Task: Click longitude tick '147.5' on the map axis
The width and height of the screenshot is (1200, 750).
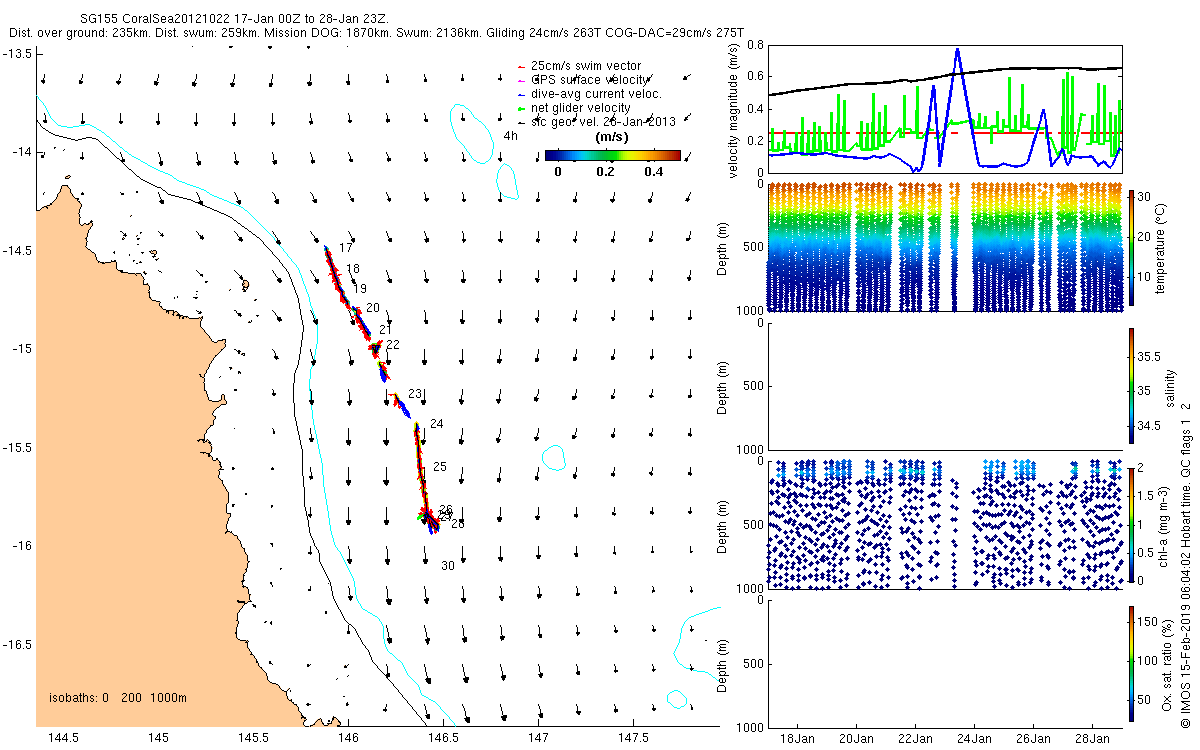Action: point(632,738)
